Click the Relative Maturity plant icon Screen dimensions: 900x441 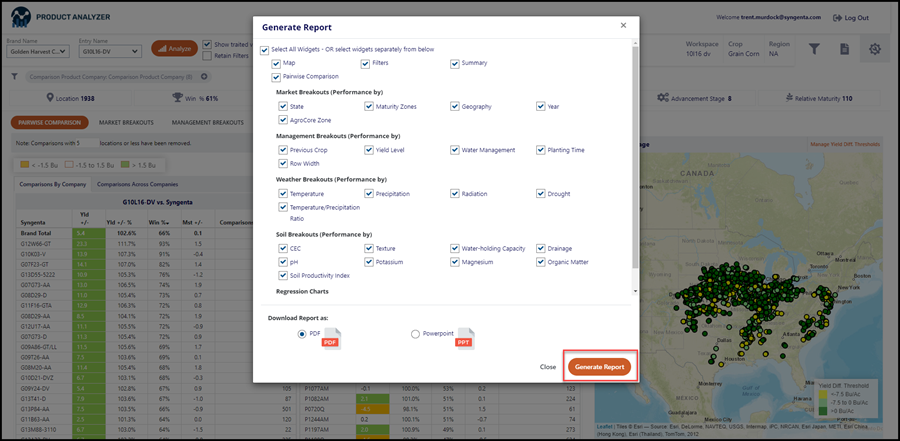point(789,98)
